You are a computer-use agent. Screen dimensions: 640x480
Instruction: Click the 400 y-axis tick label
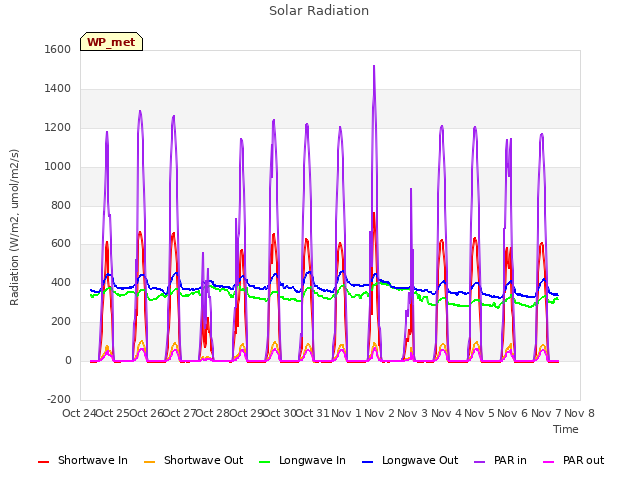61,282
